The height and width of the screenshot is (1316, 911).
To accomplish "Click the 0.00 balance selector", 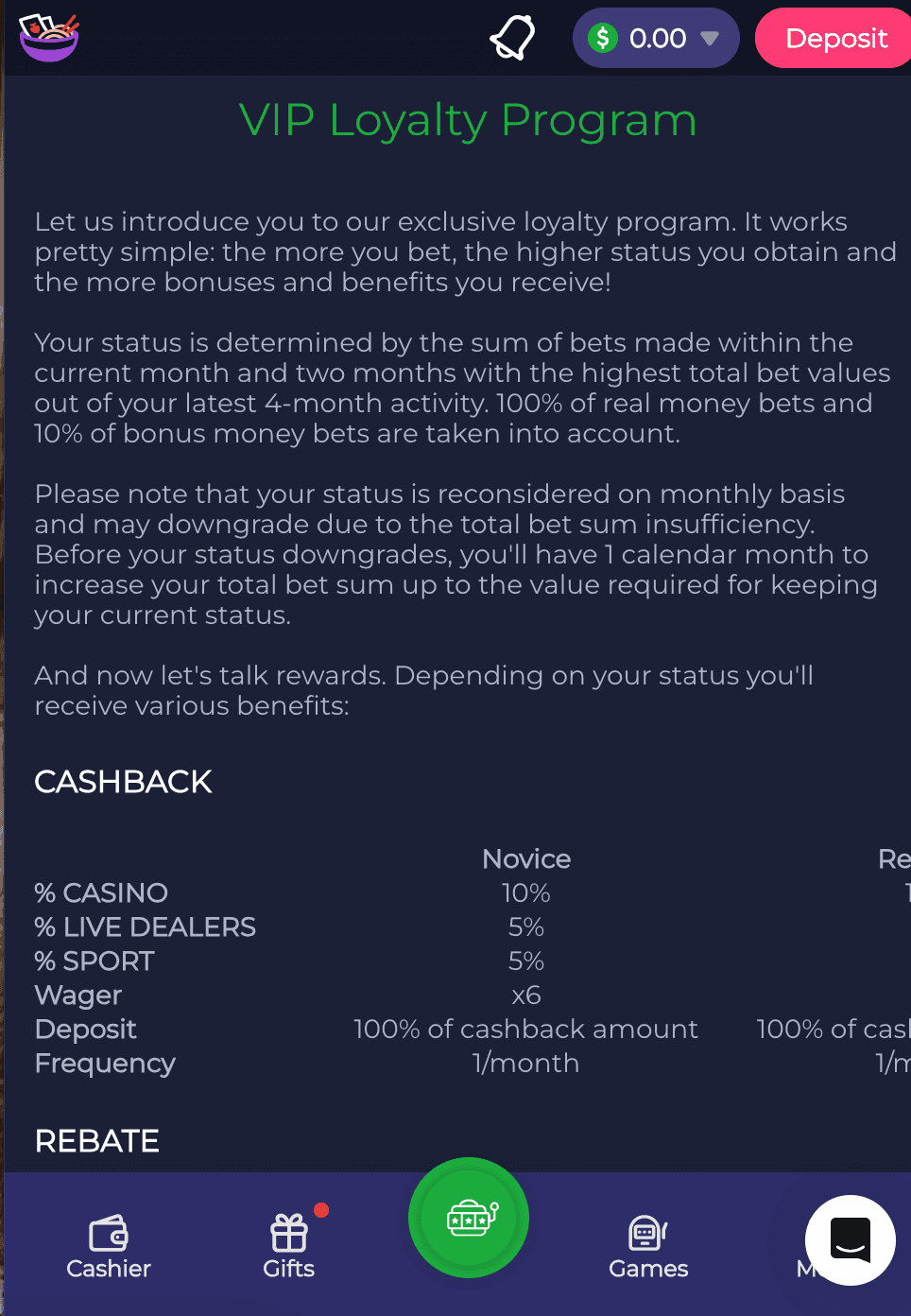I will click(656, 38).
